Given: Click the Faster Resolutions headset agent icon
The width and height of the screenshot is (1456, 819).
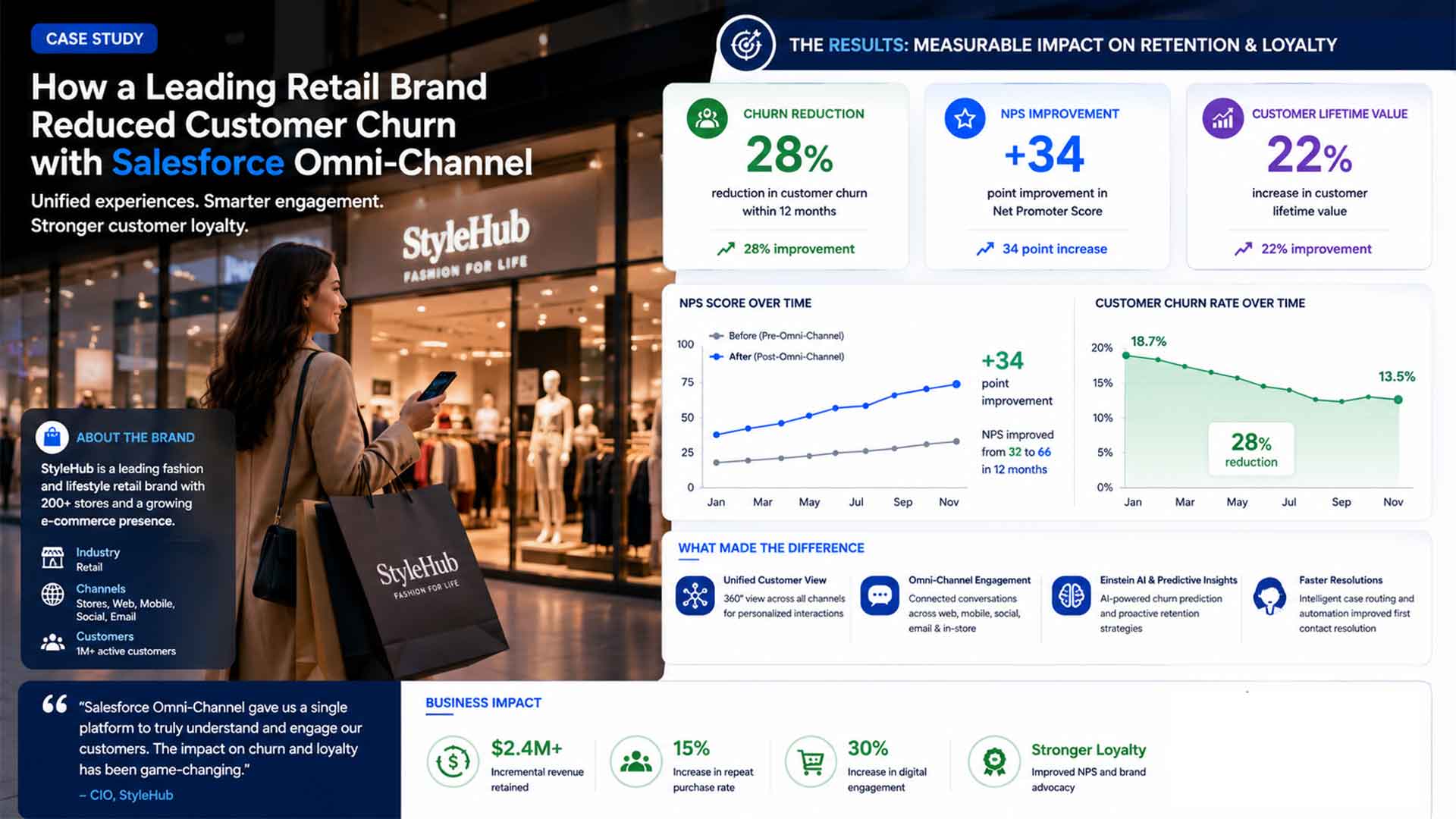Looking at the screenshot, I should click(1269, 596).
